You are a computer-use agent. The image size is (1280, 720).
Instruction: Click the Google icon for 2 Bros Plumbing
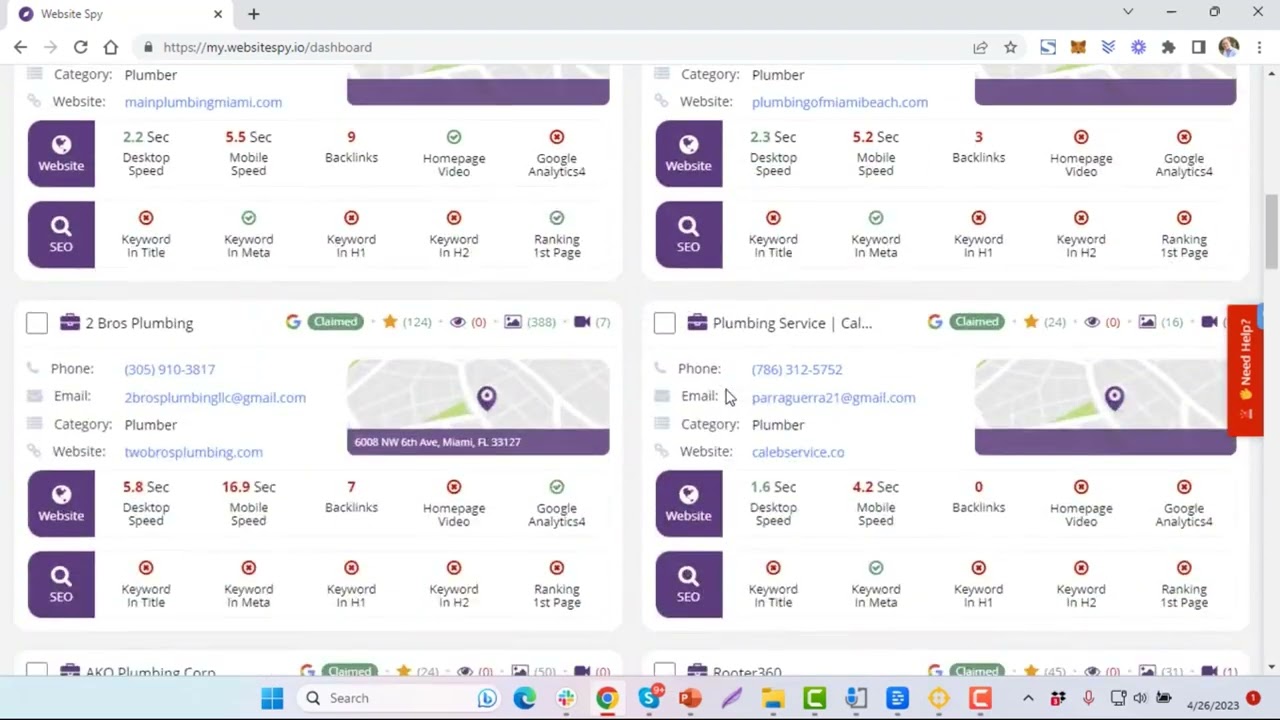click(293, 322)
